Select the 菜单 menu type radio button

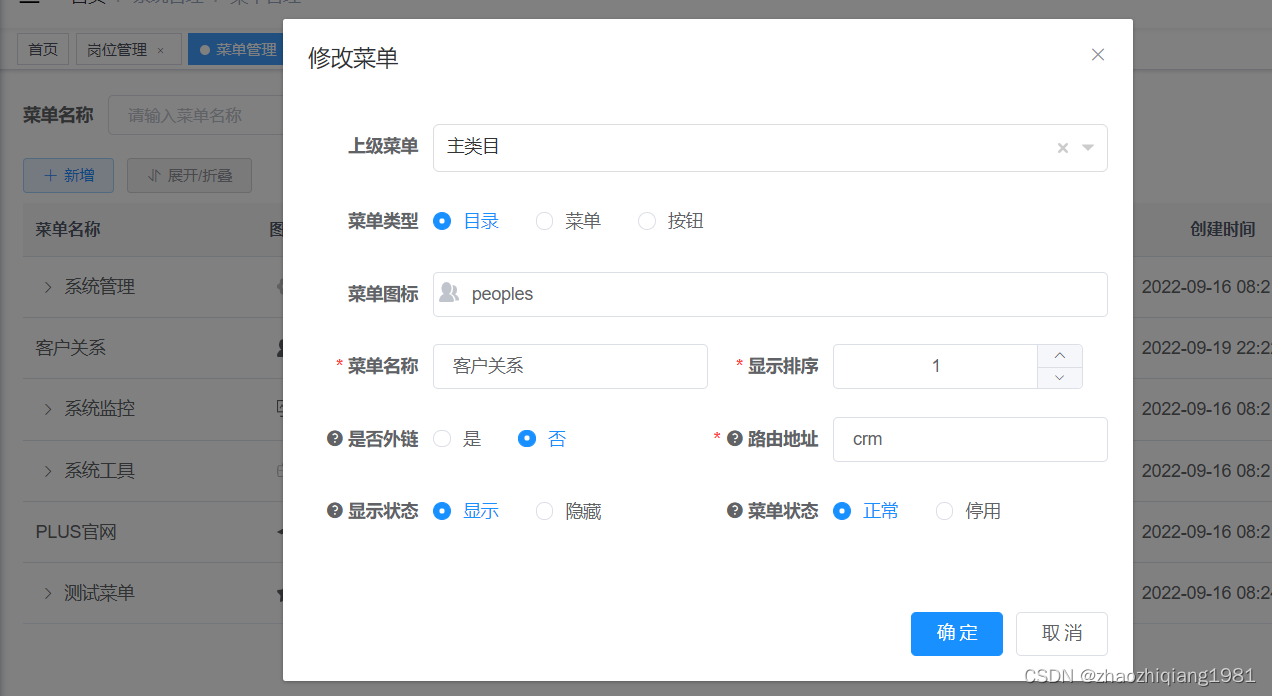pyautogui.click(x=543, y=221)
